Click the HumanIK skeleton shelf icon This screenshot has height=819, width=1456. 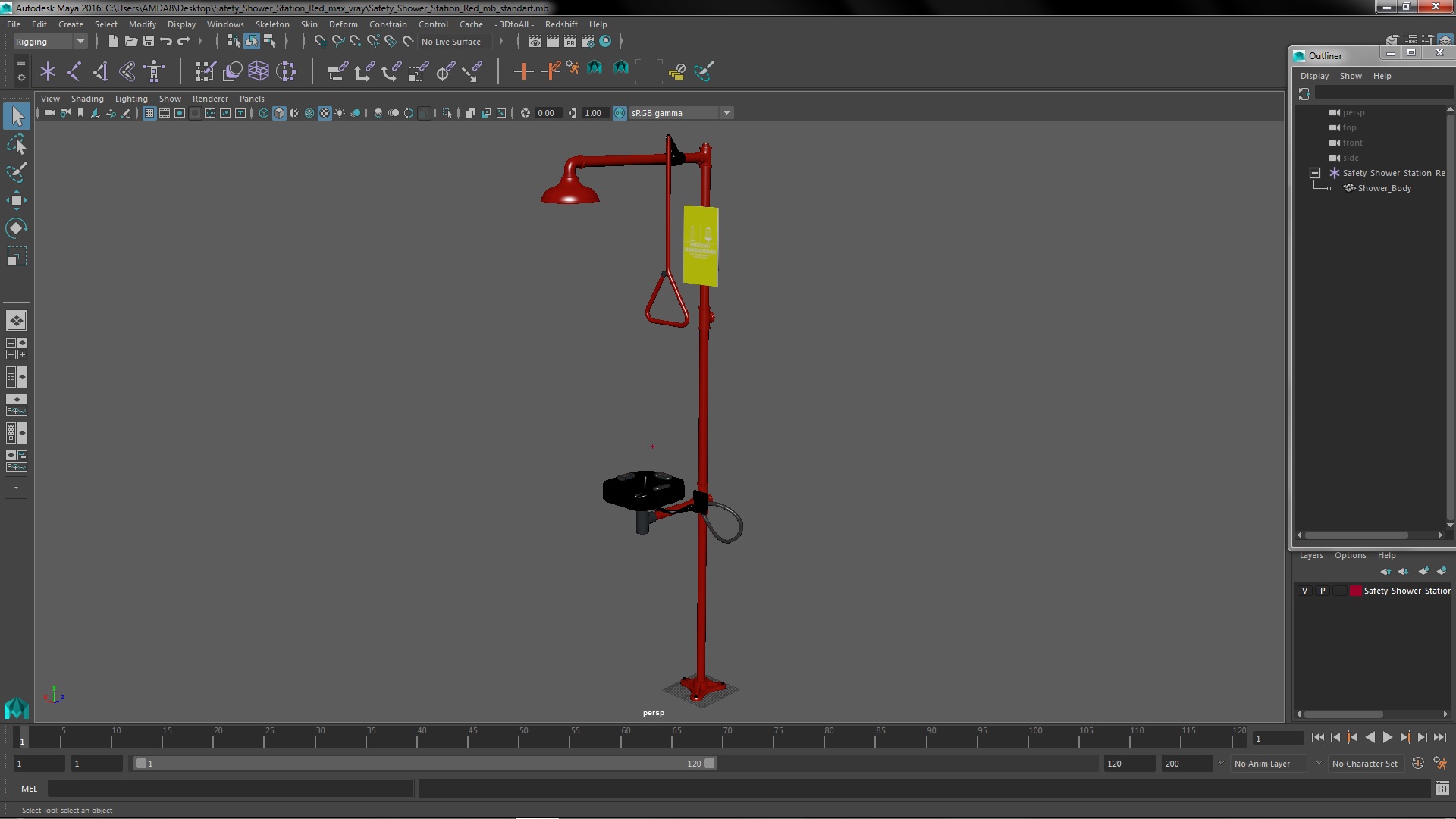pos(154,71)
